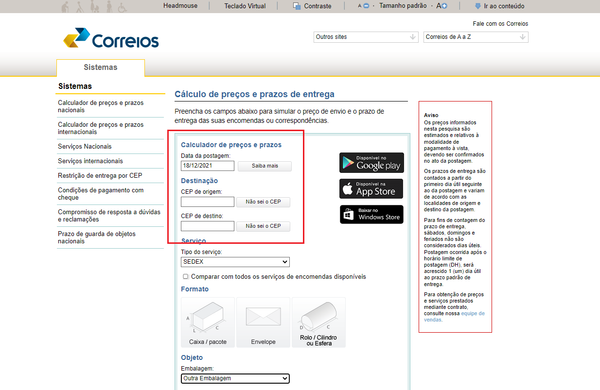Open Prazo de guarda de objetos nacionais
This screenshot has height=390, width=600.
(x=96, y=237)
